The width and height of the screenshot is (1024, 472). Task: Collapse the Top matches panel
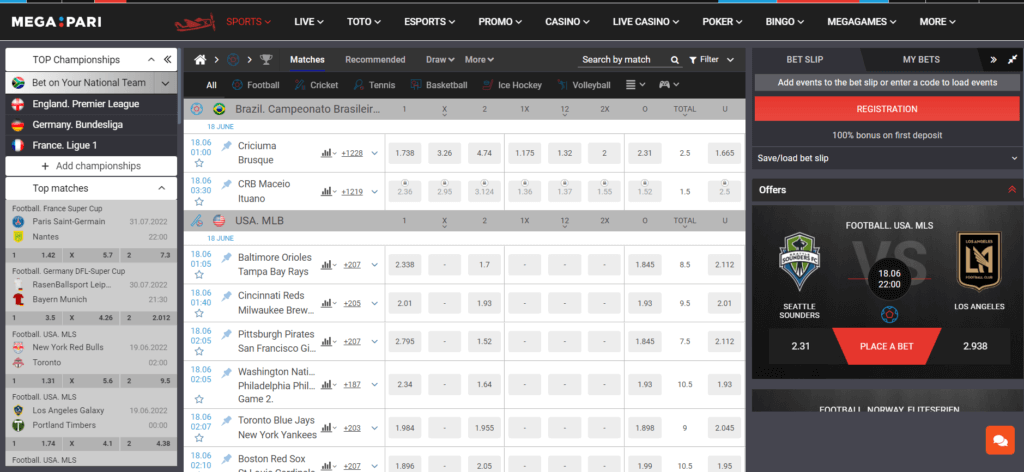click(161, 188)
